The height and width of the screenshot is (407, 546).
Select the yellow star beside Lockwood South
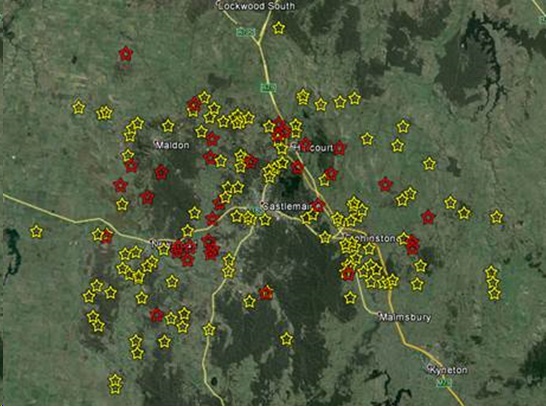pos(279,28)
